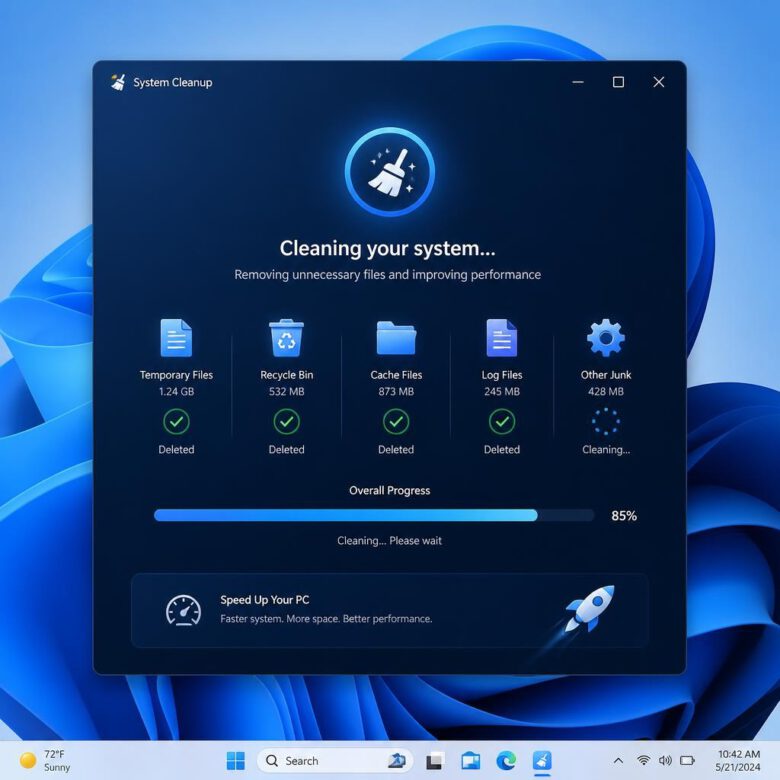
Task: Maximize the System Cleanup window
Action: coord(618,82)
